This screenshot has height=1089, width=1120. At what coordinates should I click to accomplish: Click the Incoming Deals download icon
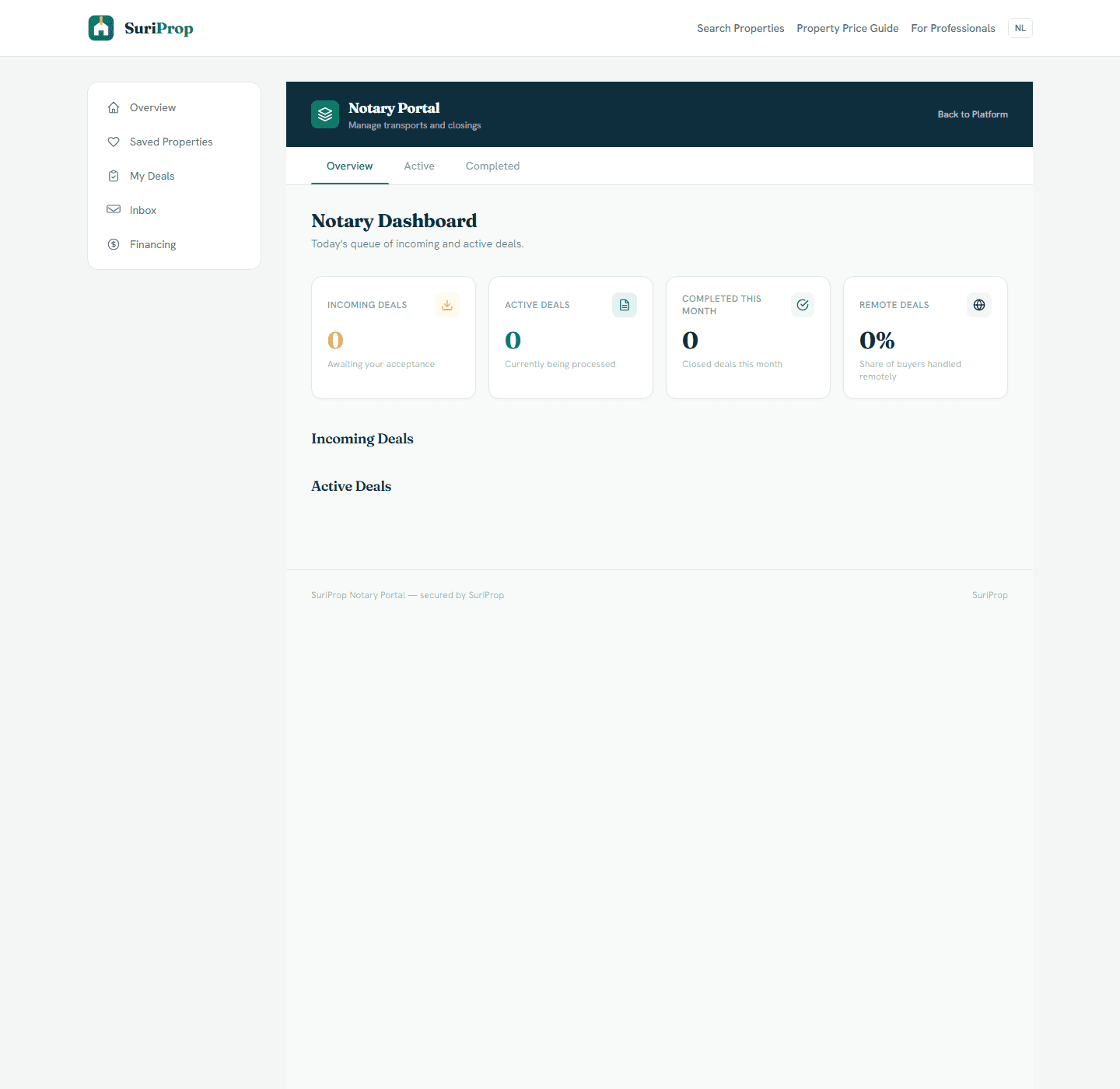coord(447,305)
